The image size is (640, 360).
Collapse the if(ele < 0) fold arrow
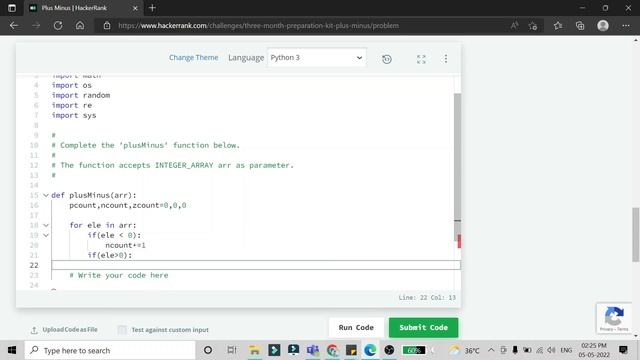46,235
